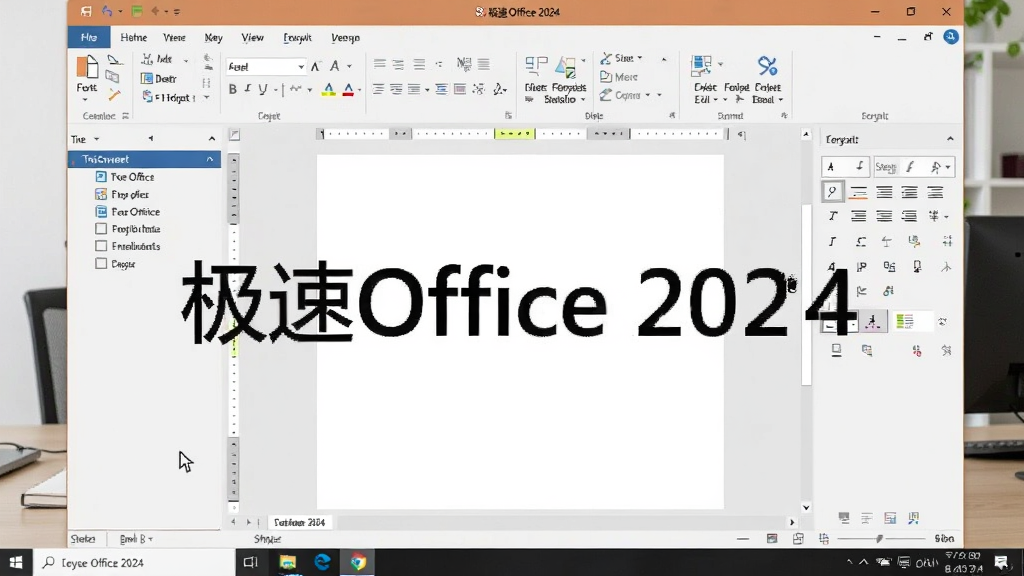Image resolution: width=1024 pixels, height=576 pixels.
Task: Click the horizontal scrollbar right arrow
Action: tap(792, 522)
